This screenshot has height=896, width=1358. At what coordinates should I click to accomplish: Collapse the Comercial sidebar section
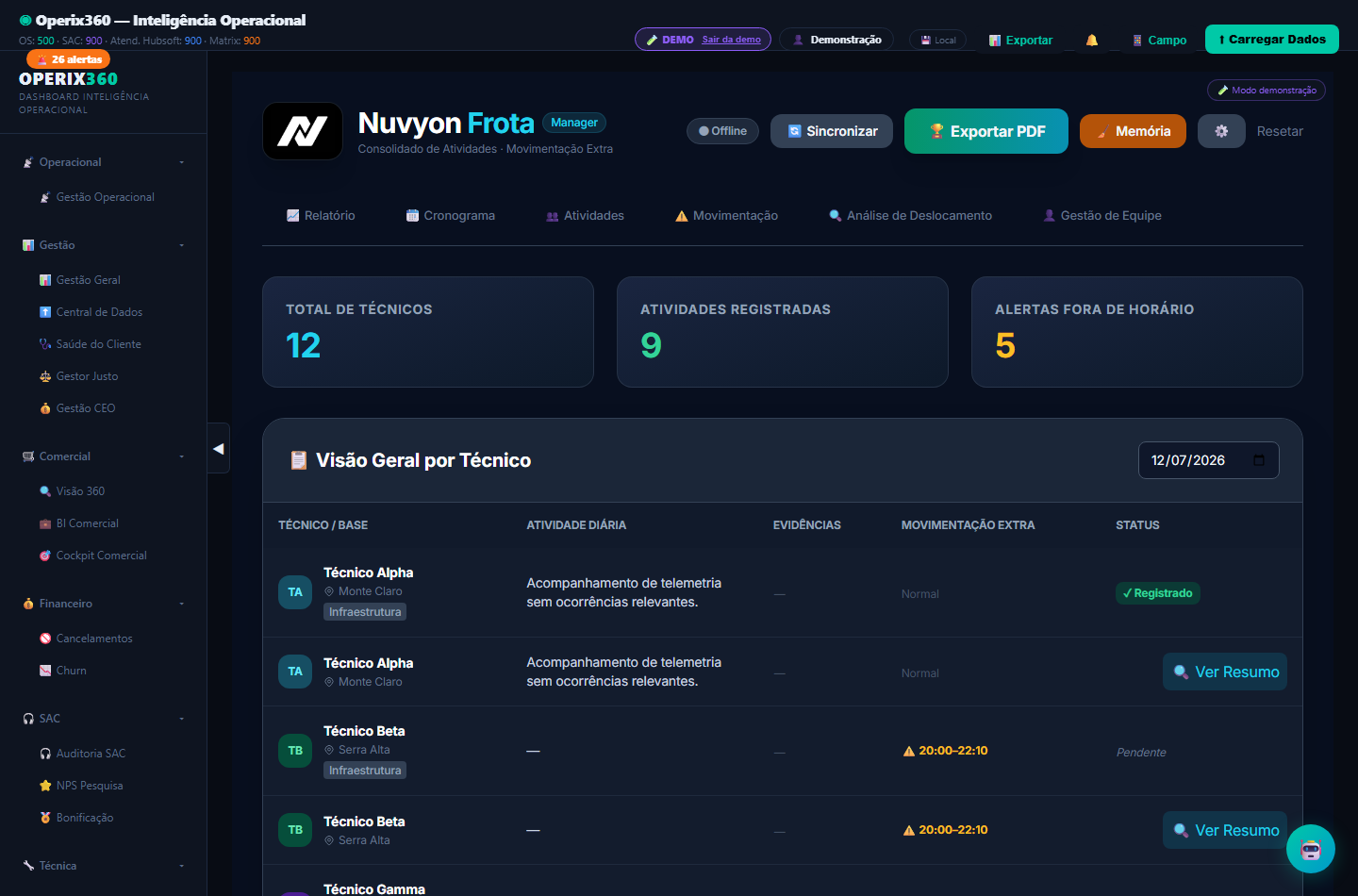pos(104,456)
